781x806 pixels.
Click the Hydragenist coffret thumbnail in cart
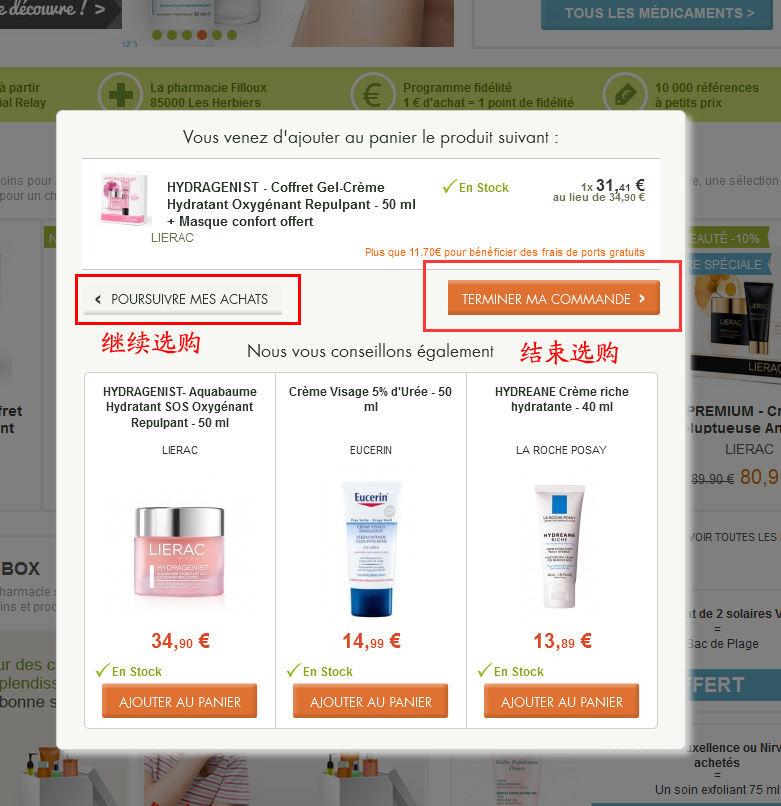(125, 199)
